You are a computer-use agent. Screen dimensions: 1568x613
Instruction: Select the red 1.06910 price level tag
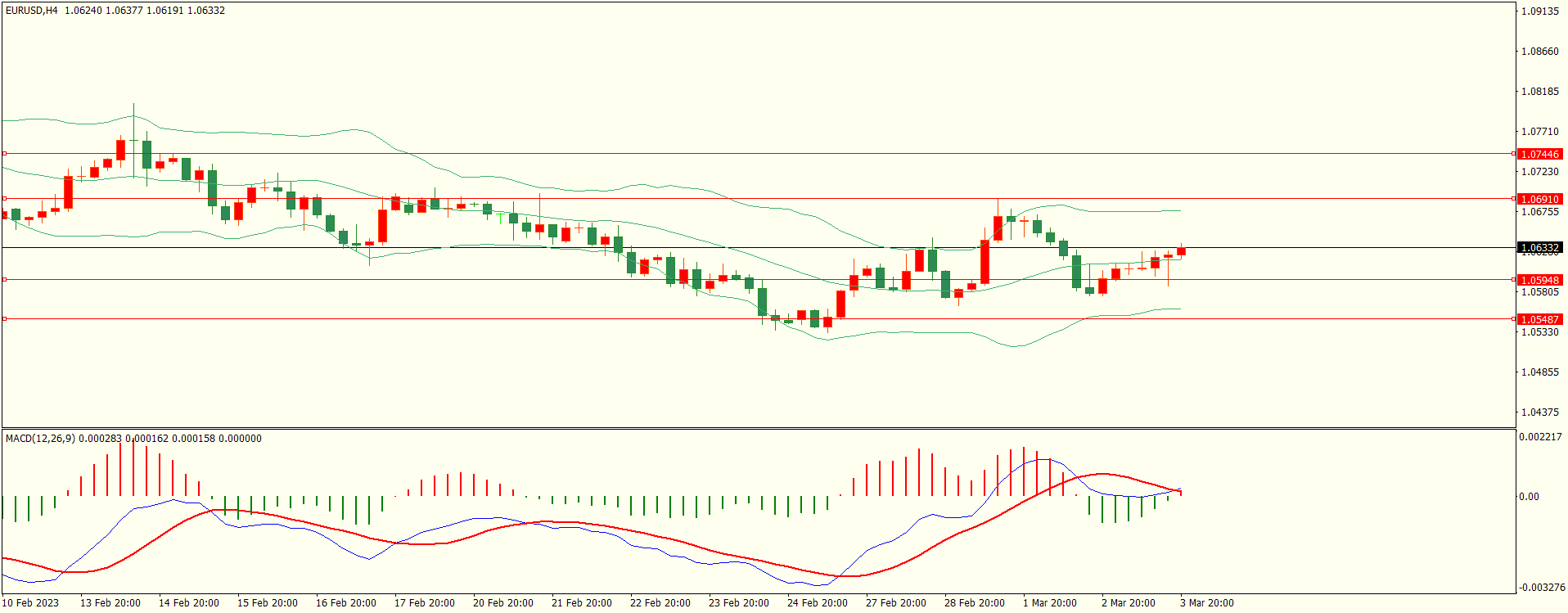[x=1539, y=199]
